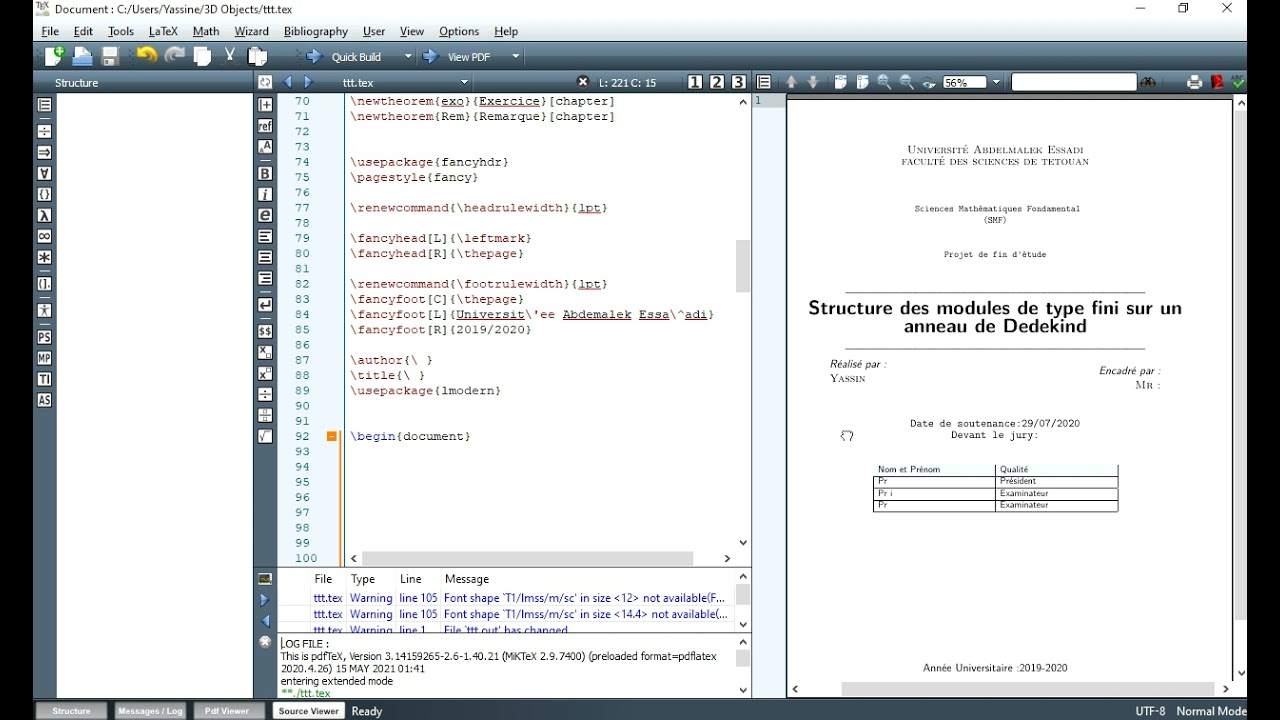Open the Options menu
This screenshot has width=1280, height=720.
(x=459, y=31)
